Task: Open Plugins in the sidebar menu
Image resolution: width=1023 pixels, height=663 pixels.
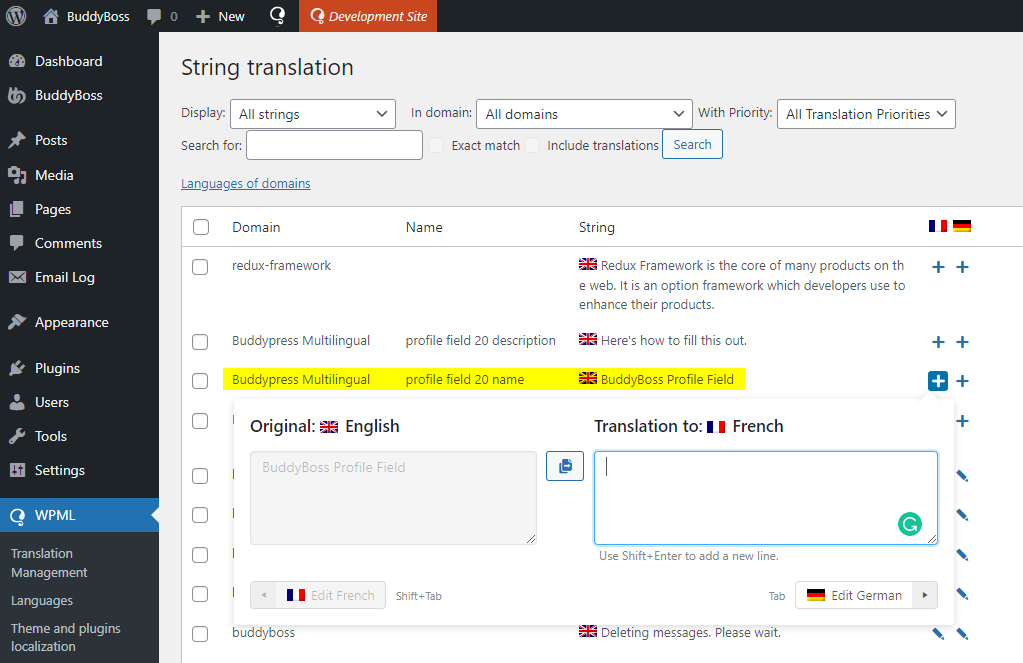Action: click(57, 368)
